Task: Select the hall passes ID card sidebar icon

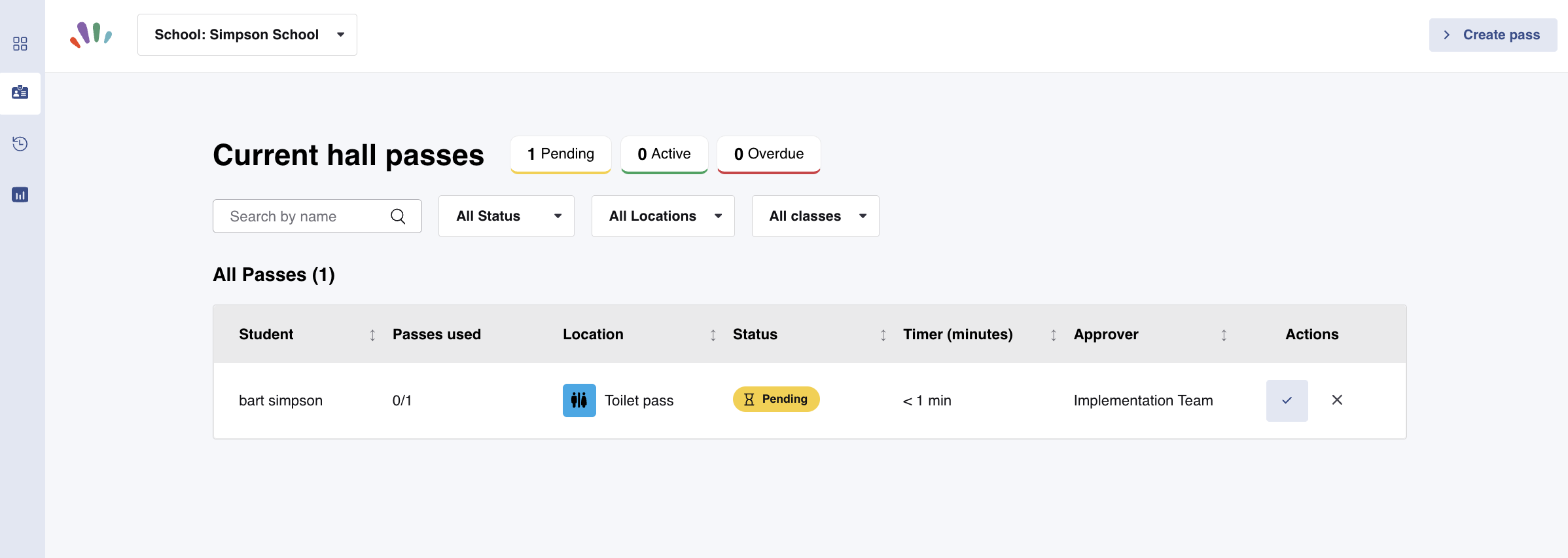Action: pyautogui.click(x=20, y=92)
